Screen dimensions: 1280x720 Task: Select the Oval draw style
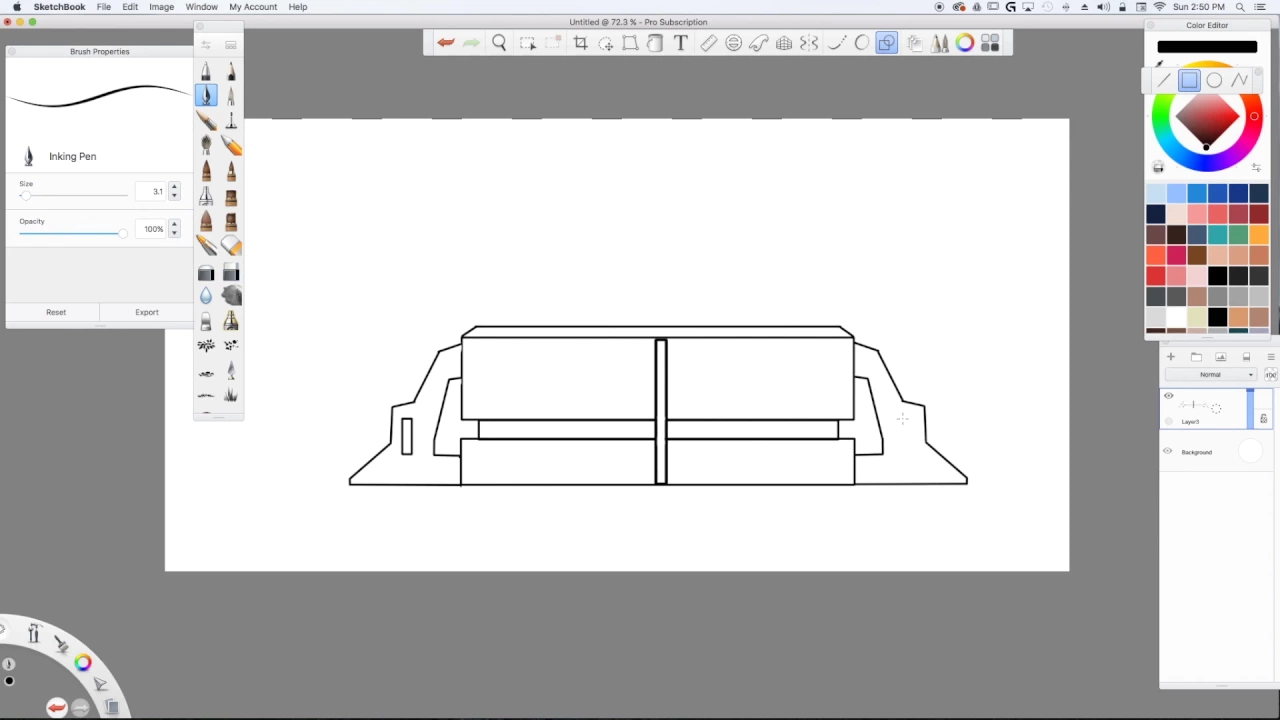click(1214, 80)
